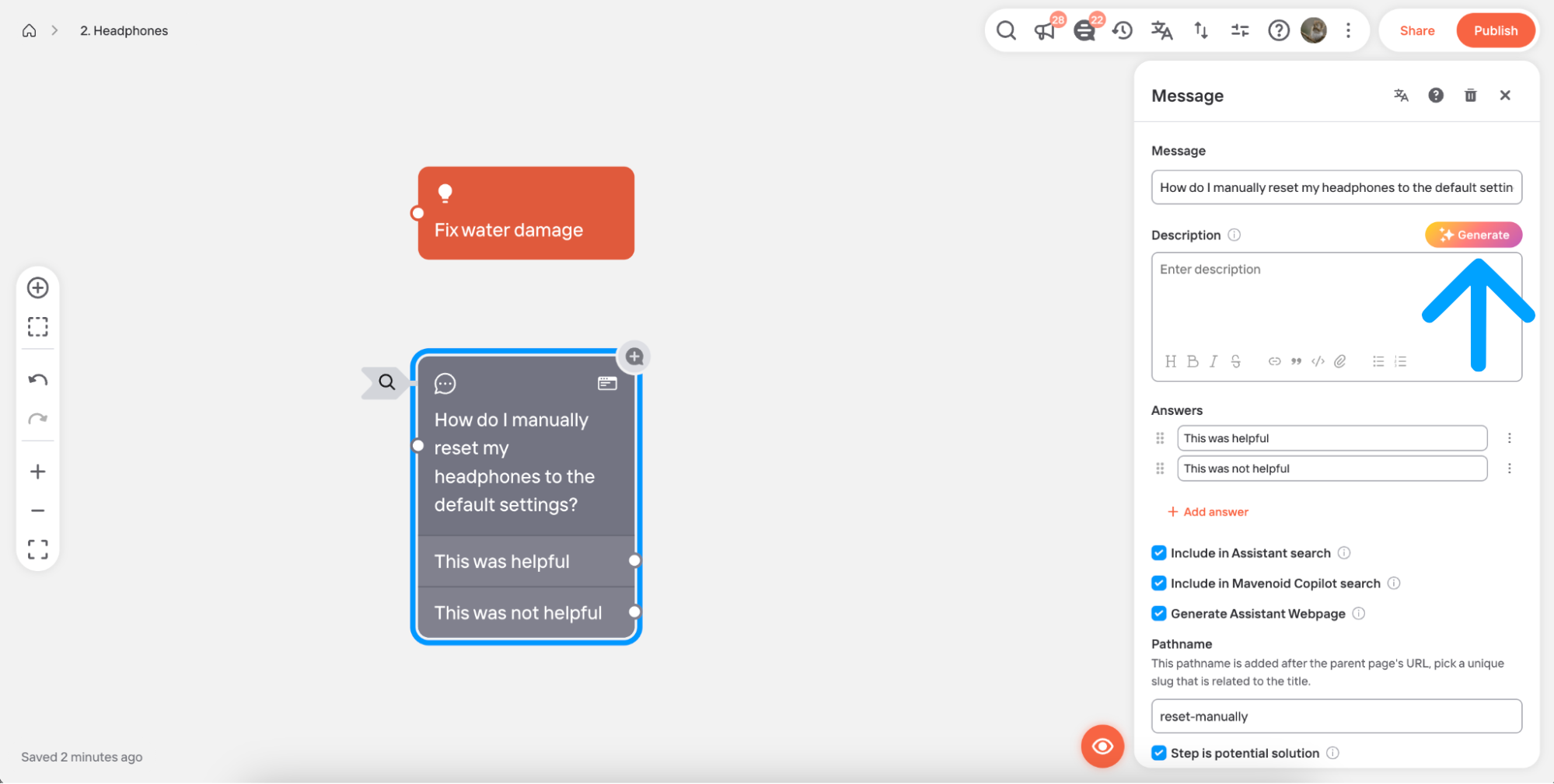Click the Publish button
Screen dimensions: 1554x784
point(1496,30)
